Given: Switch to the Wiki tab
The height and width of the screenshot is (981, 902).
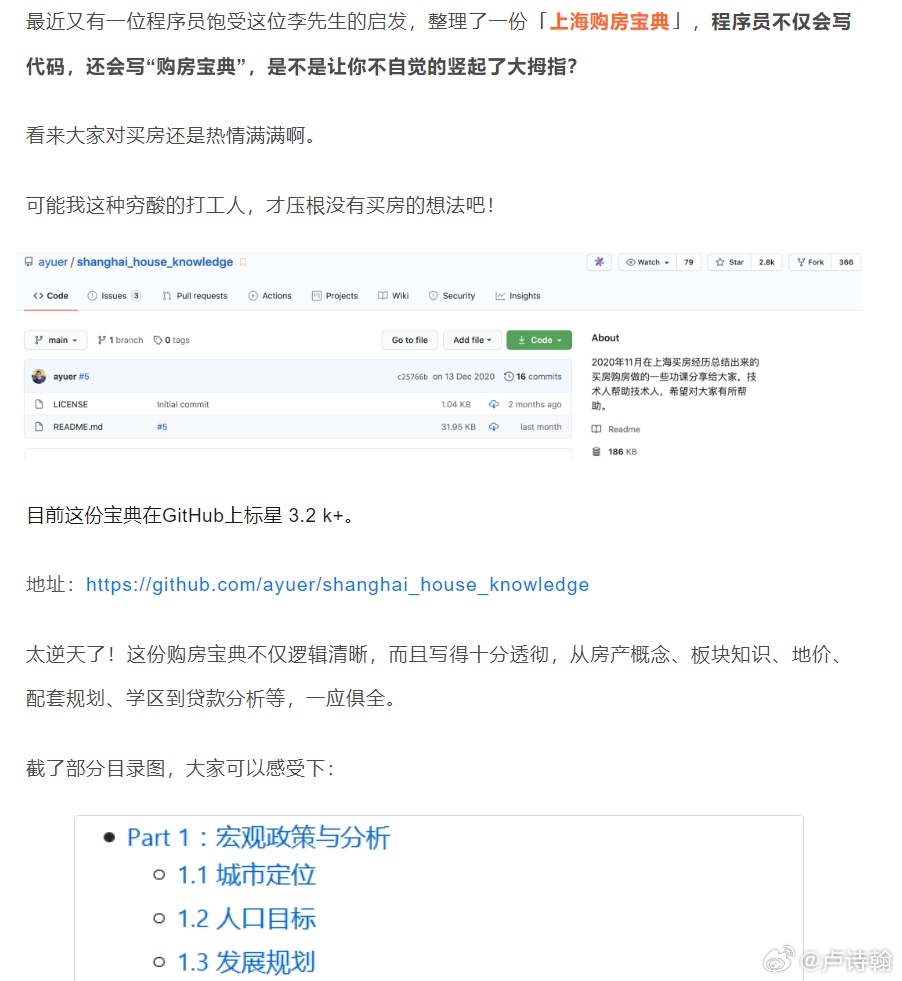Looking at the screenshot, I should coord(393,296).
